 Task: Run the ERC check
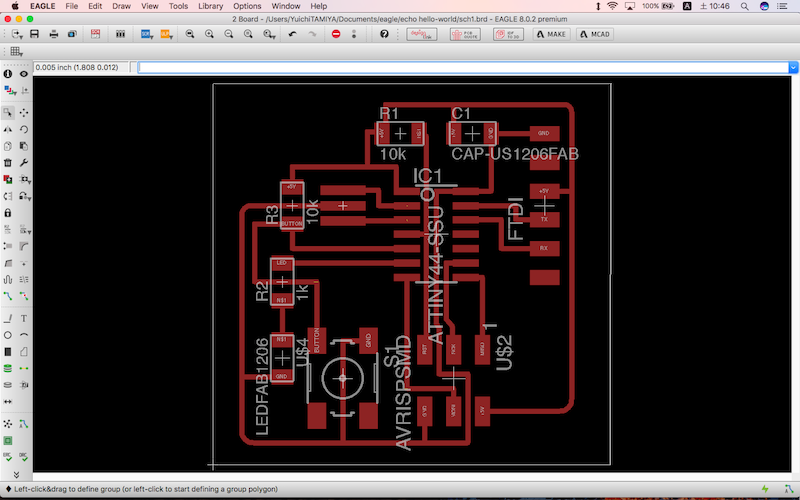click(x=8, y=457)
